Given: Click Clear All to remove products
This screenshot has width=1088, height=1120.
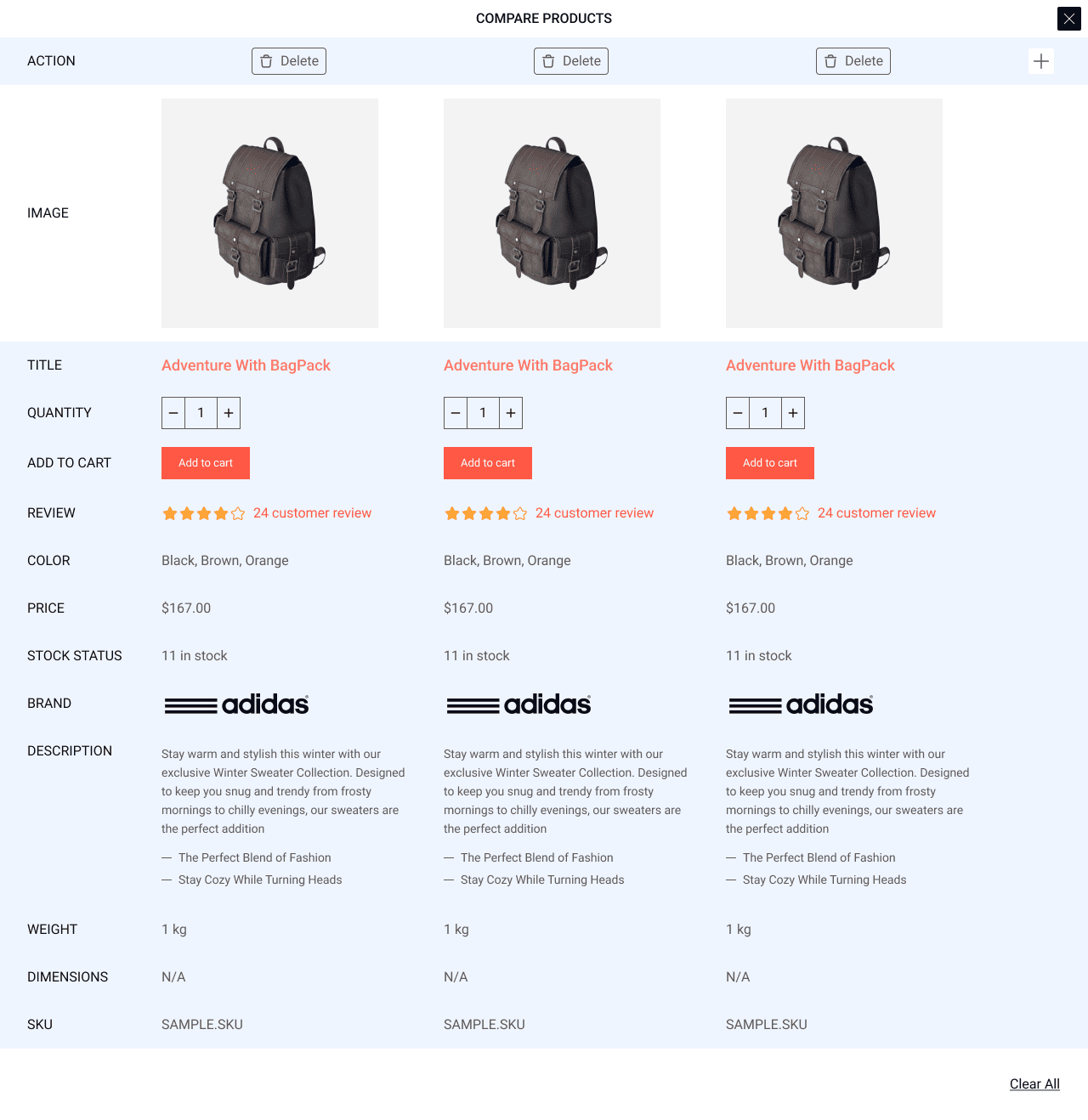Looking at the screenshot, I should pyautogui.click(x=1034, y=1084).
